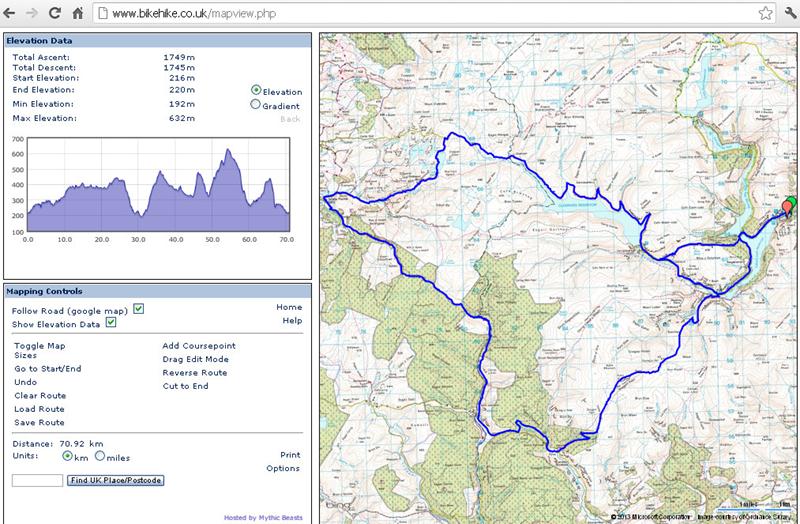Select the Gradient radio button
The width and height of the screenshot is (800, 524).
256,104
